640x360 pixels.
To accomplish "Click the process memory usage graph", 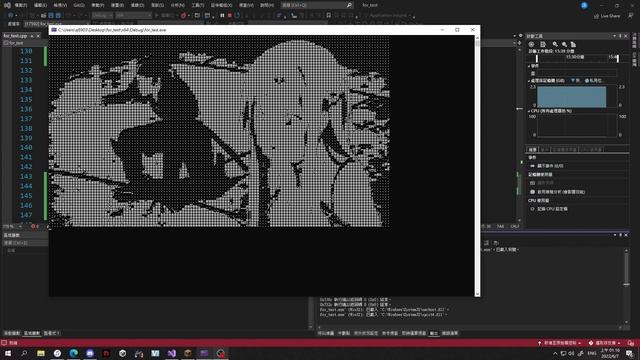I will point(577,97).
